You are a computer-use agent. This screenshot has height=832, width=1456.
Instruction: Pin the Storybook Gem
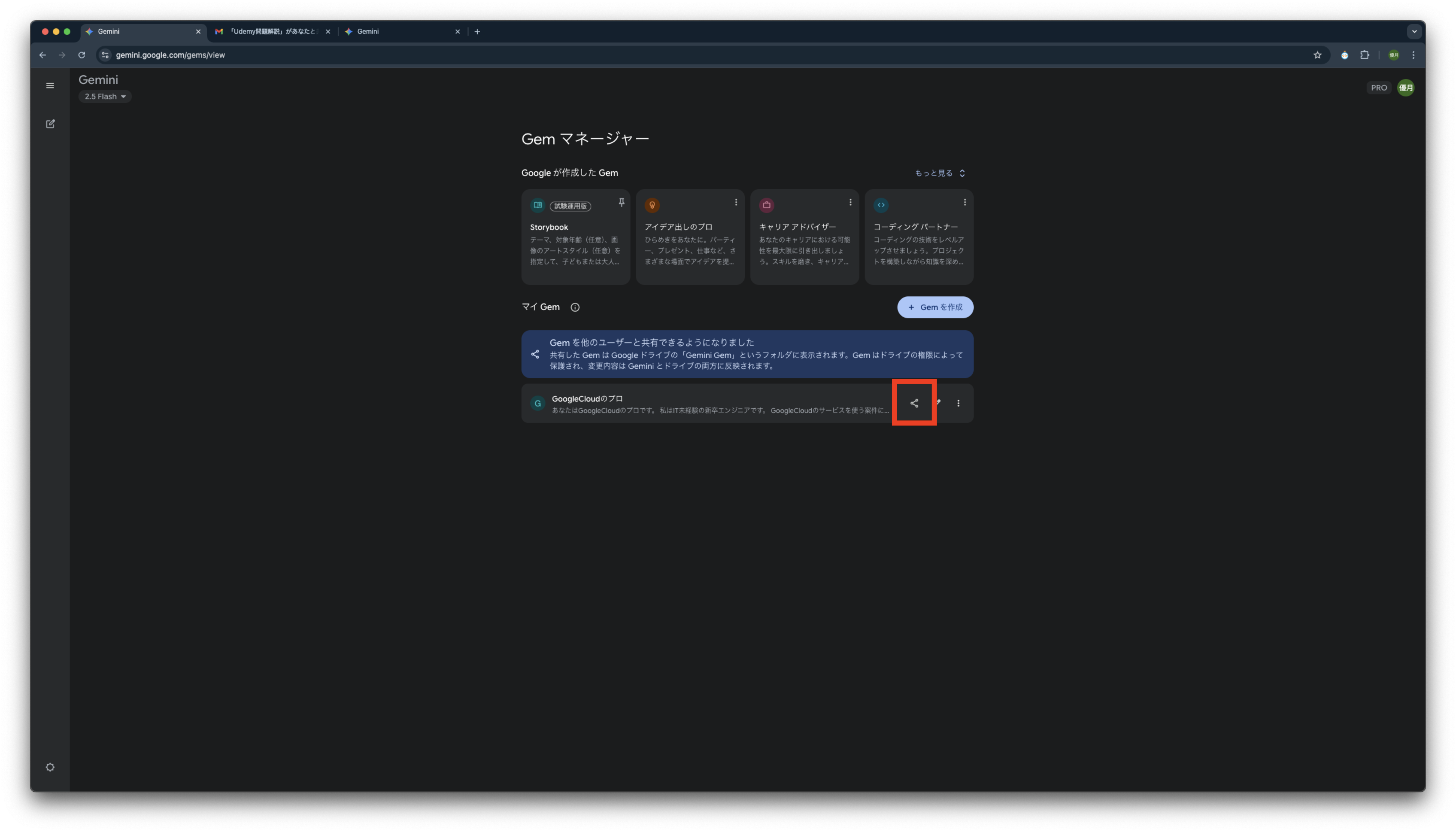(622, 203)
